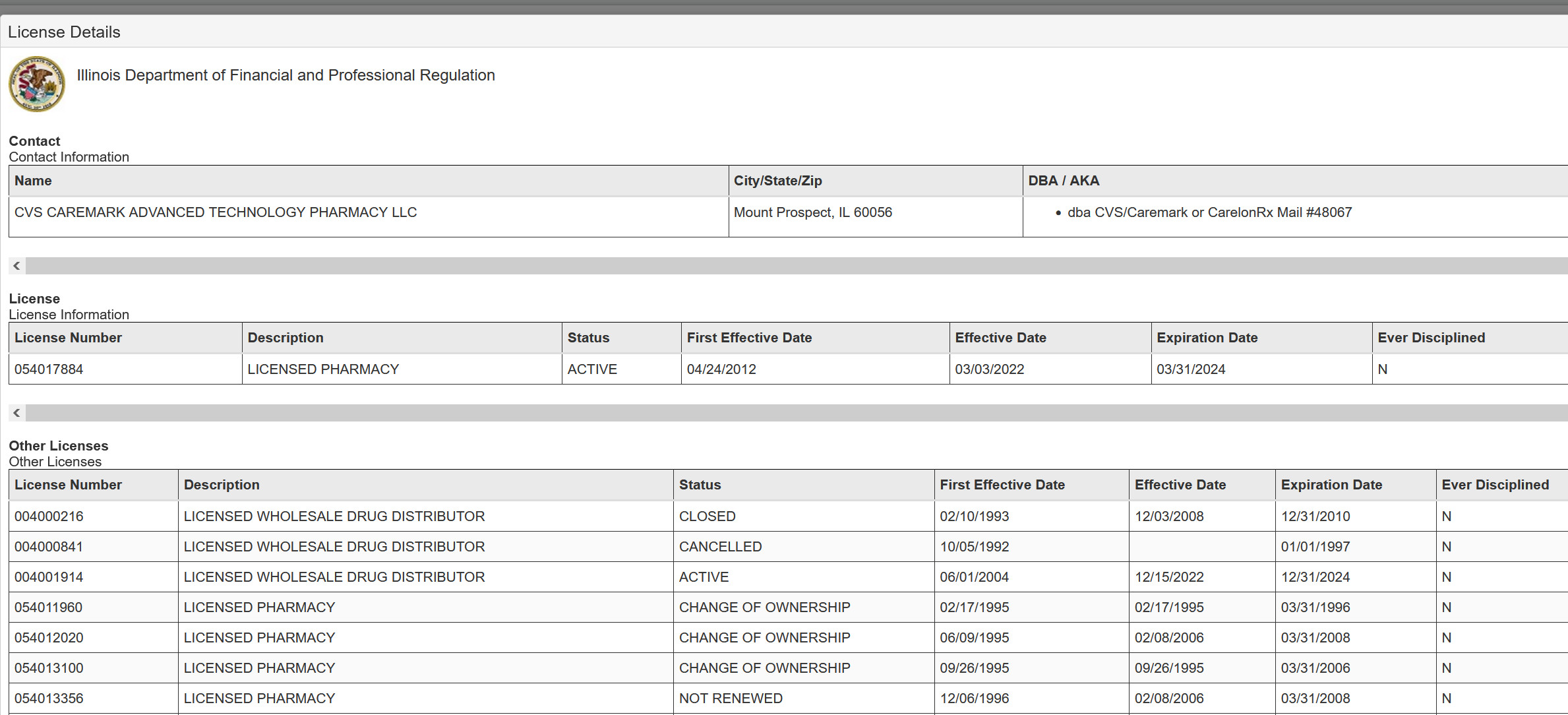The height and width of the screenshot is (715, 1568).
Task: Click license number 004000841
Action: click(x=49, y=547)
